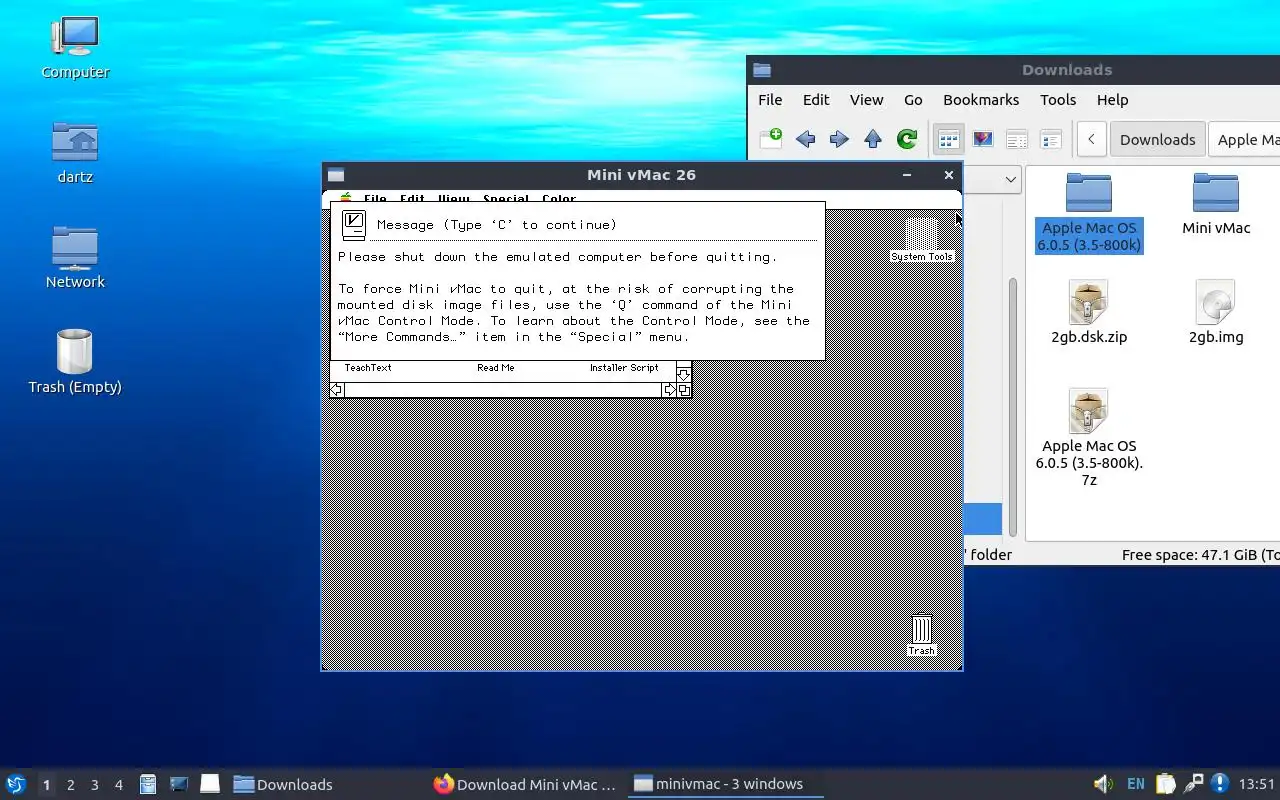Screen dimensions: 1280x800
Task: Open the side pane mode dropdown
Action: click(x=1010, y=180)
